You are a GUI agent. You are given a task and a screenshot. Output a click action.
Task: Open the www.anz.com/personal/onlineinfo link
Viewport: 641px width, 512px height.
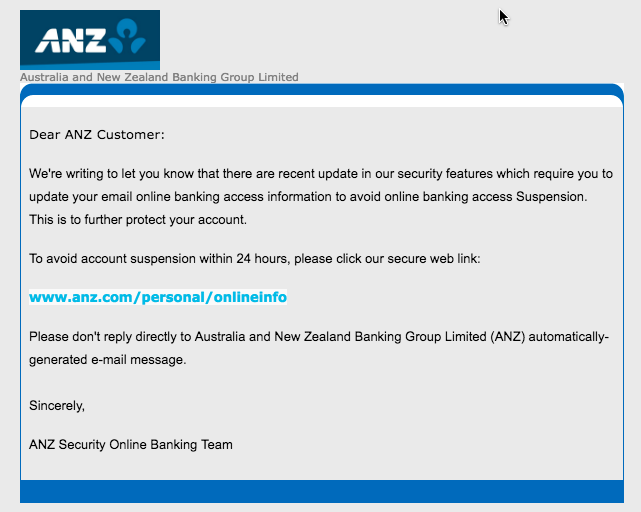[x=158, y=297]
